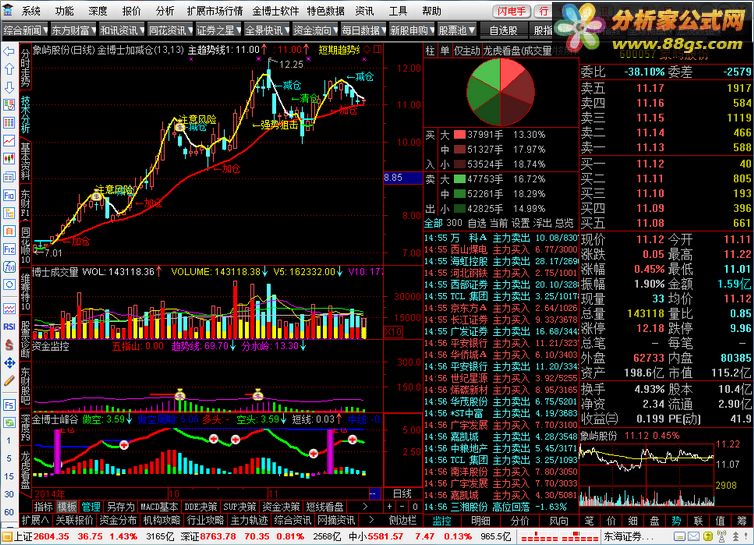The image size is (754, 545).
Task: Open the 系统 menu
Action: click(31, 11)
